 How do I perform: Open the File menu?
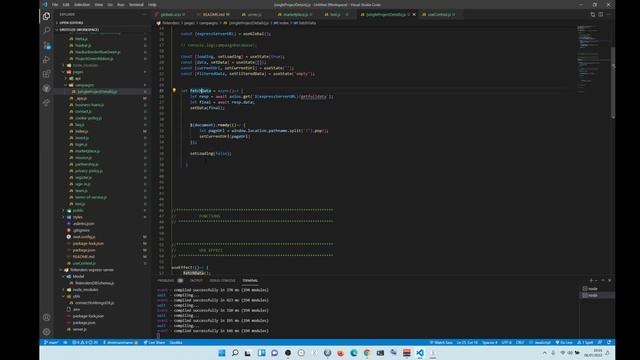click(x=55, y=4)
